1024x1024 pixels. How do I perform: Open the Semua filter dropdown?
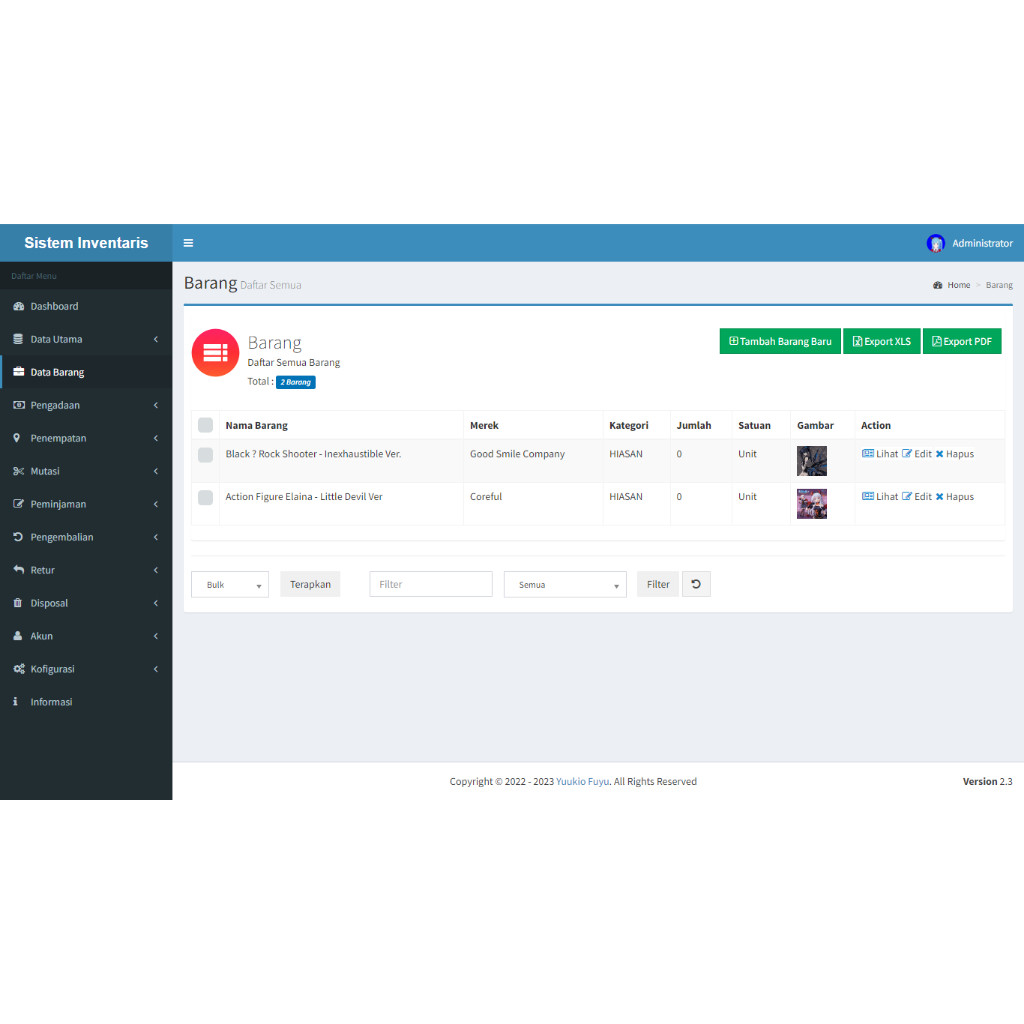564,583
